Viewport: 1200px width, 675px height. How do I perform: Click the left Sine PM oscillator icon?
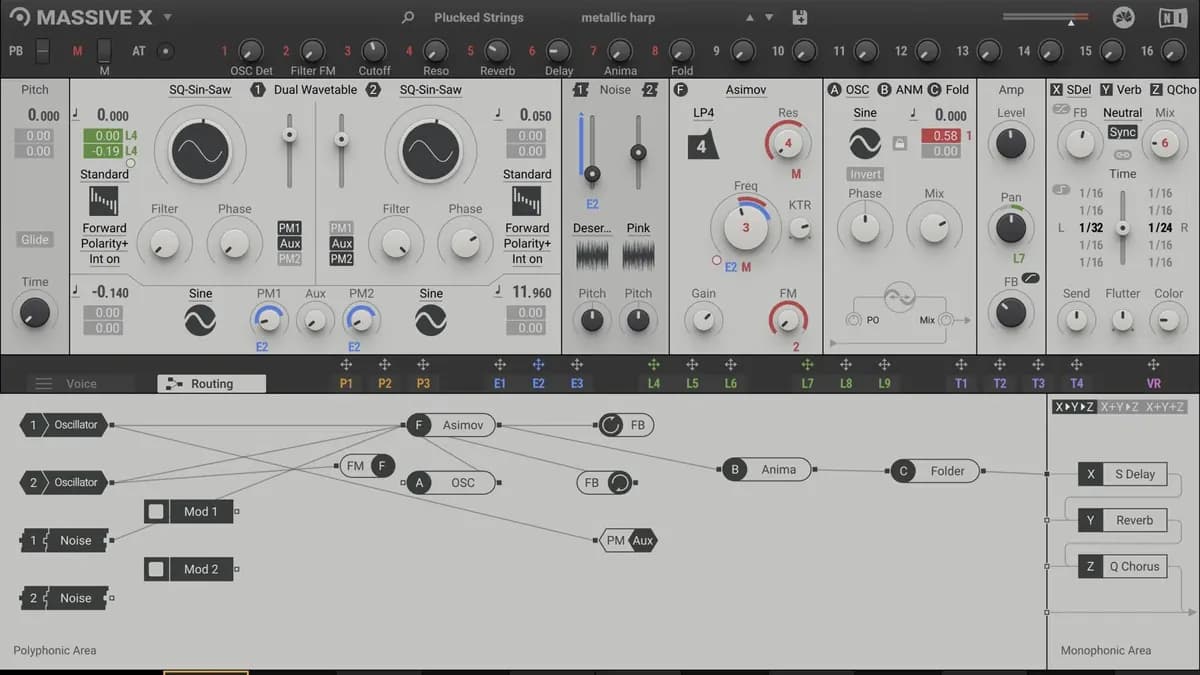click(200, 320)
